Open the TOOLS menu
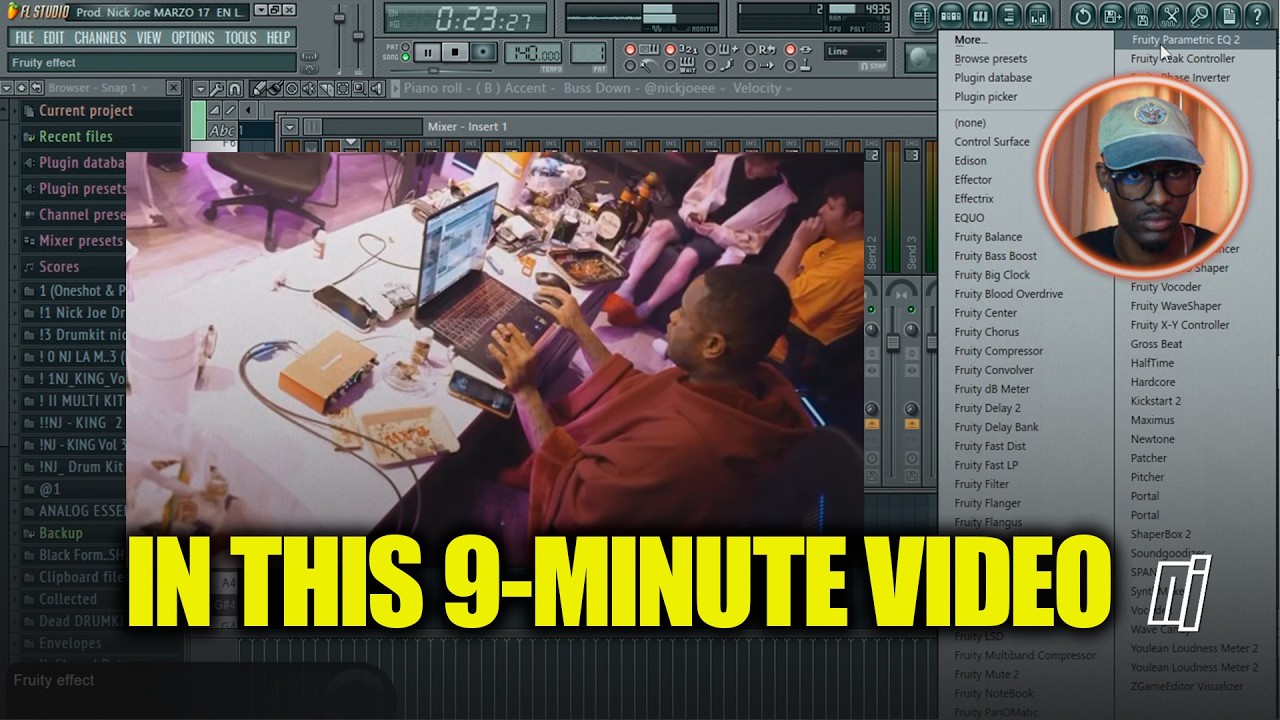The image size is (1280, 720). [x=240, y=38]
